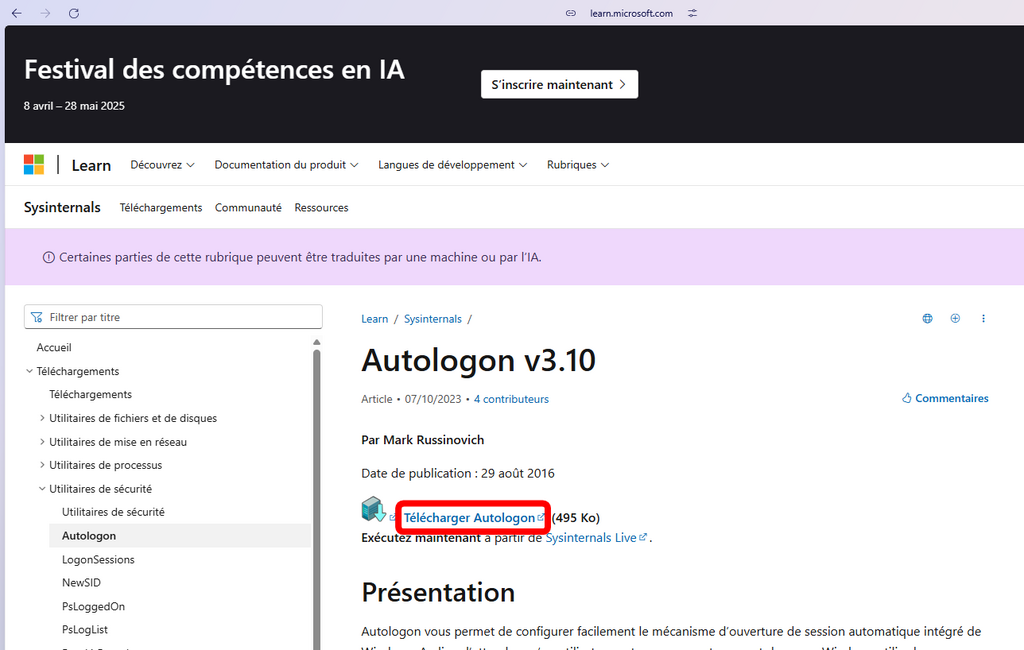
Task: Expand Utilitaires de mise en réseau
Action: pos(42,442)
